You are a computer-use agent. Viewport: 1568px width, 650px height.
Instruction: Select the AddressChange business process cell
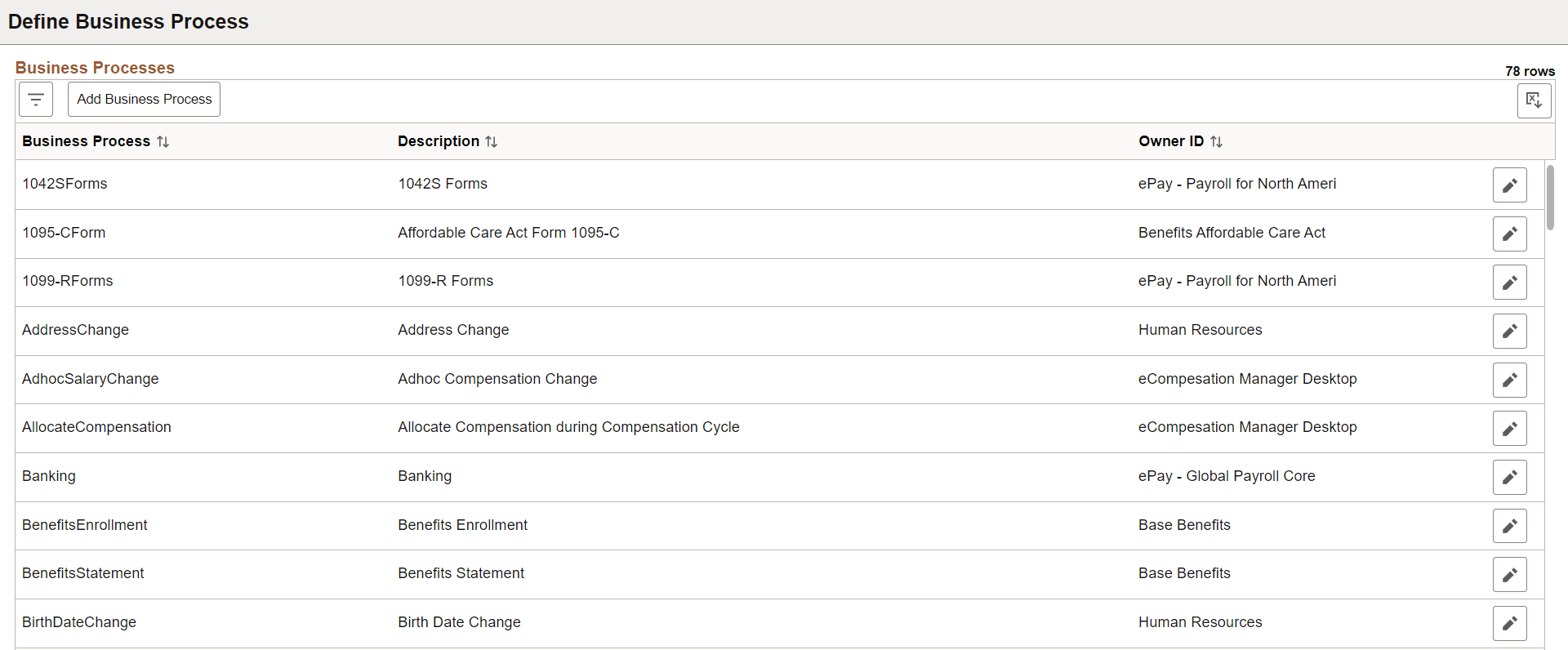(75, 330)
